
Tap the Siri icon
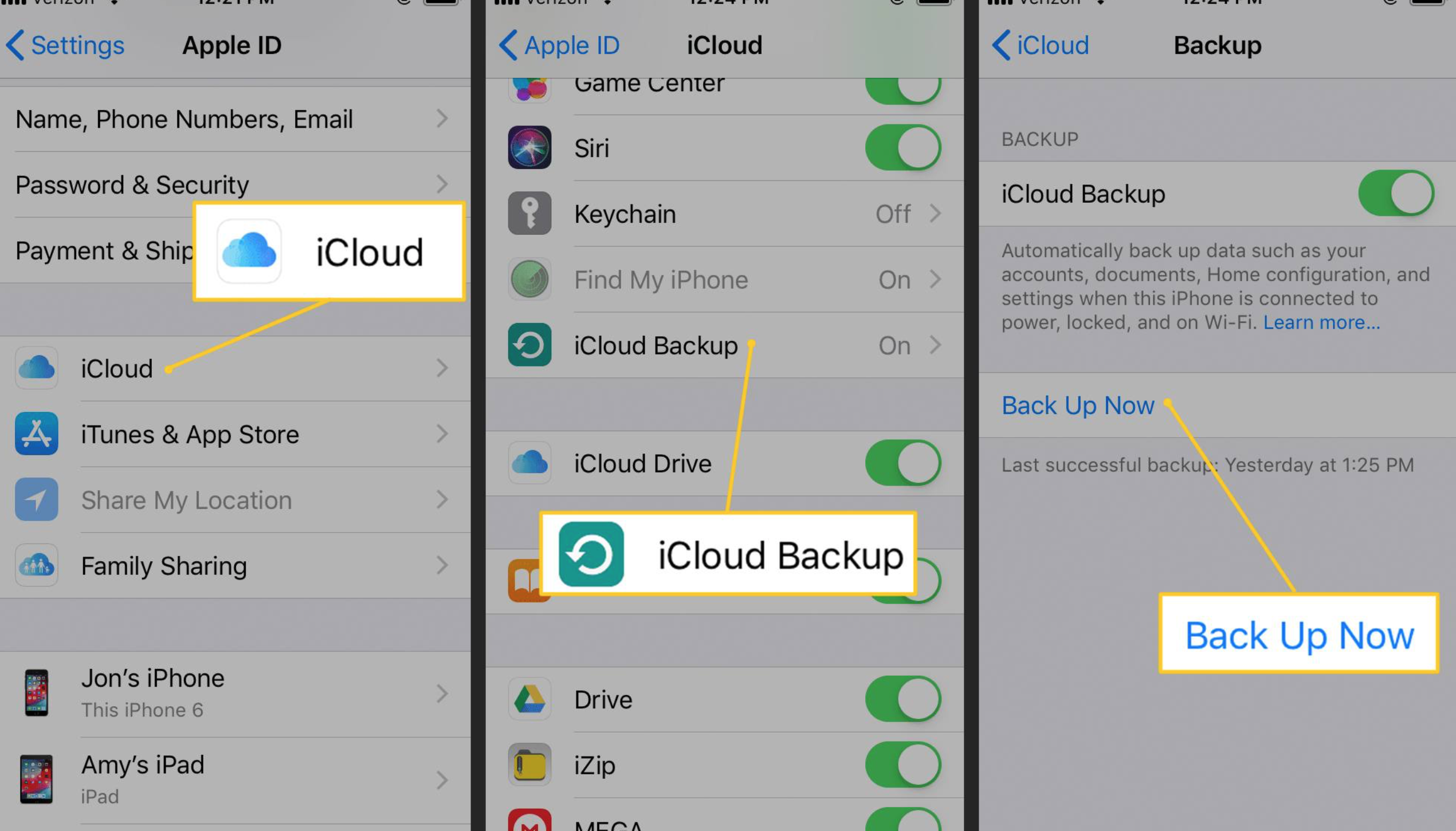click(x=531, y=148)
